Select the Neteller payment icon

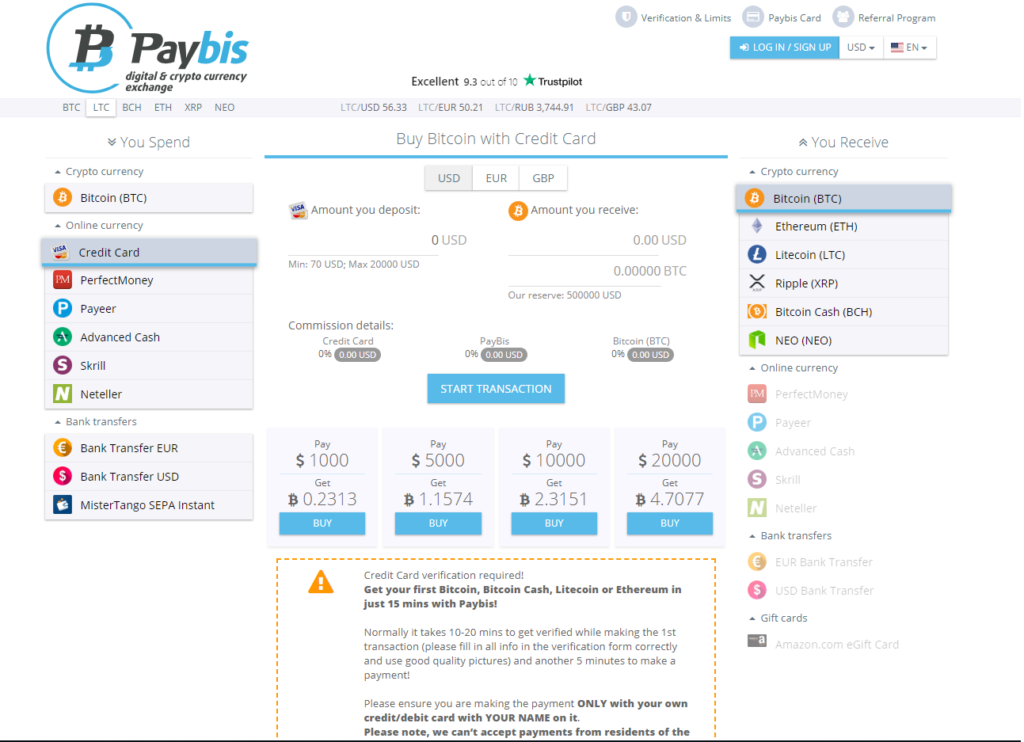point(62,394)
